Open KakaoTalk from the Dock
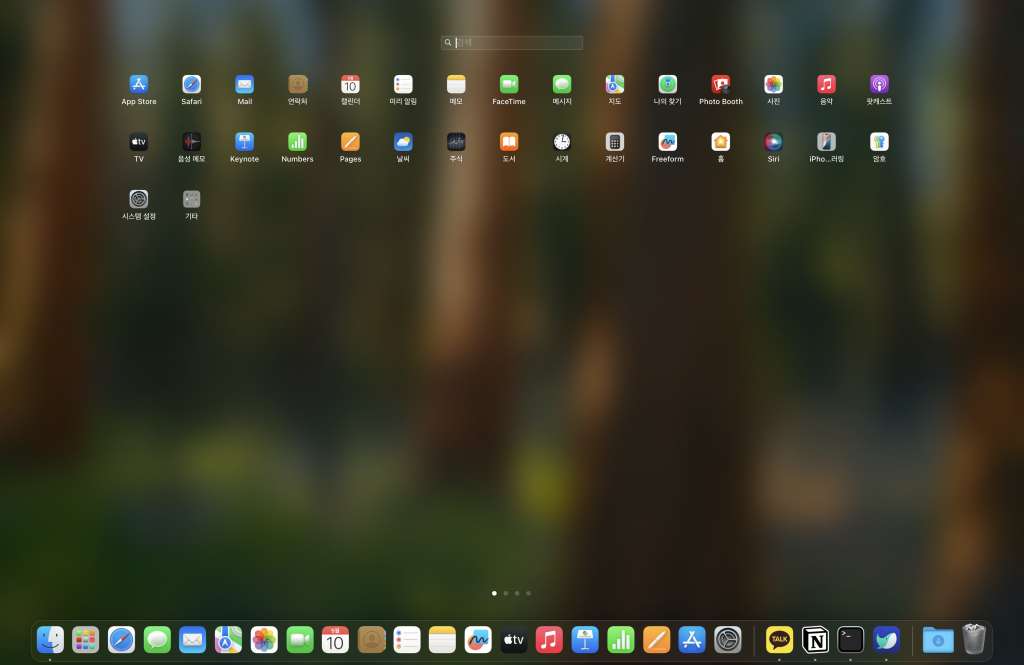The height and width of the screenshot is (665, 1024). coord(779,640)
